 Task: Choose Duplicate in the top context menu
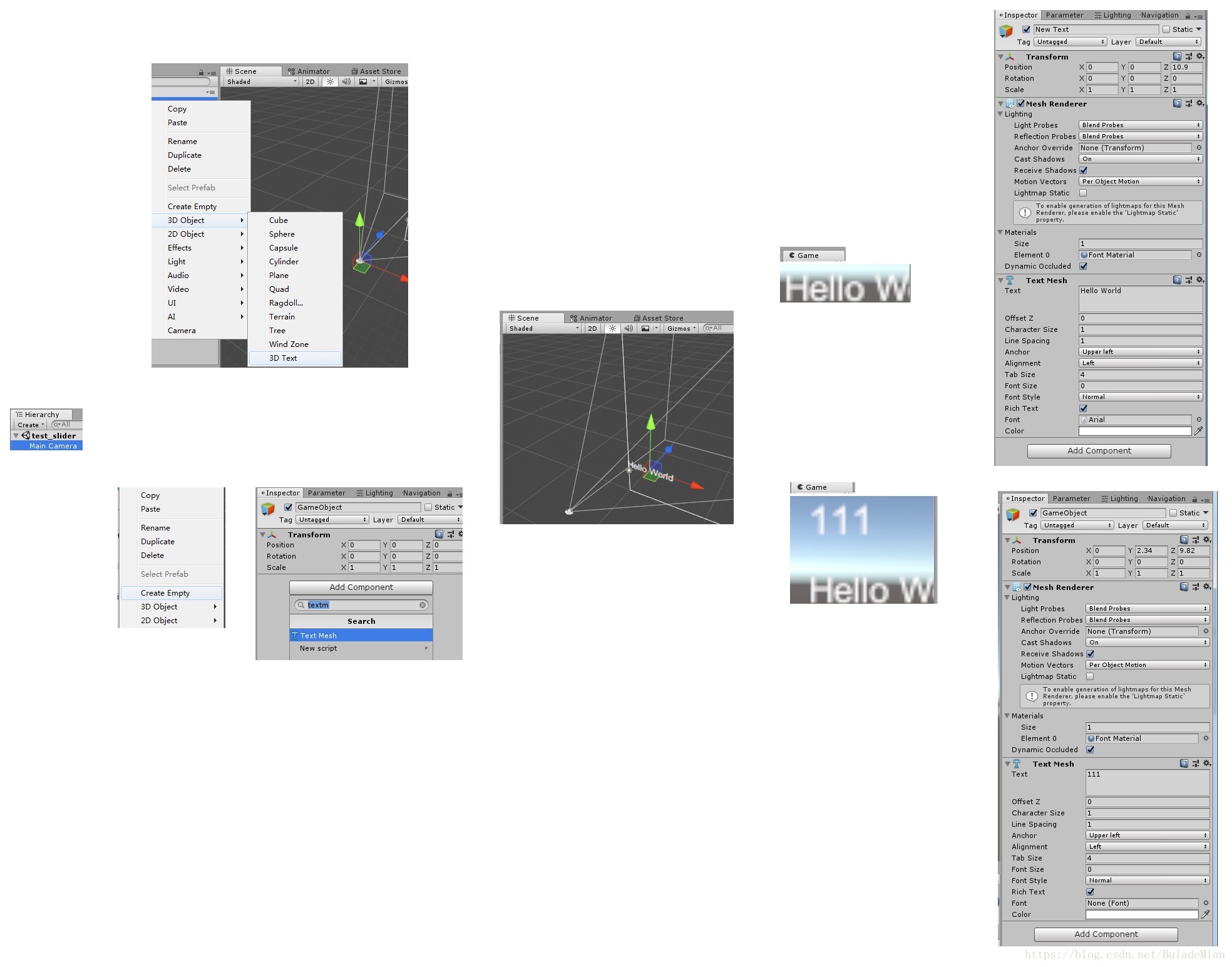185,155
